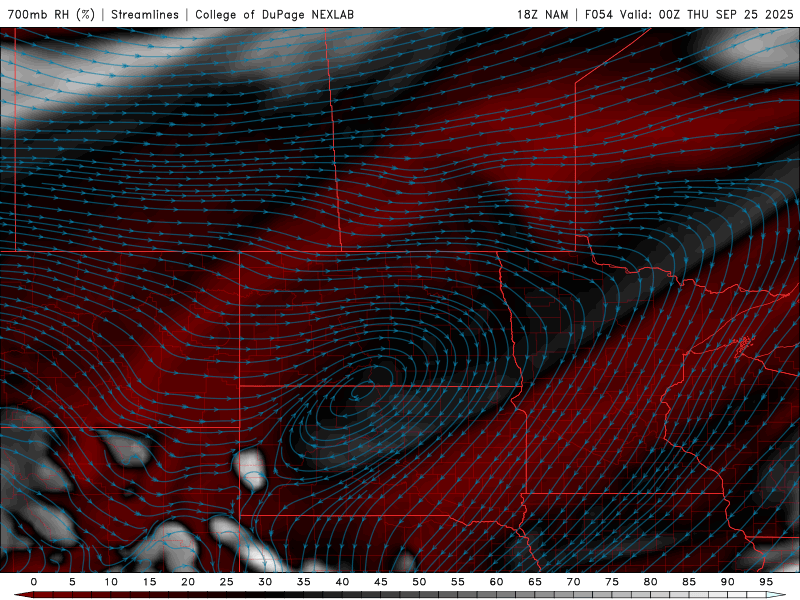Screen dimensions: 800x600
Task: Click the colorbar label "15"
Action: (149, 582)
